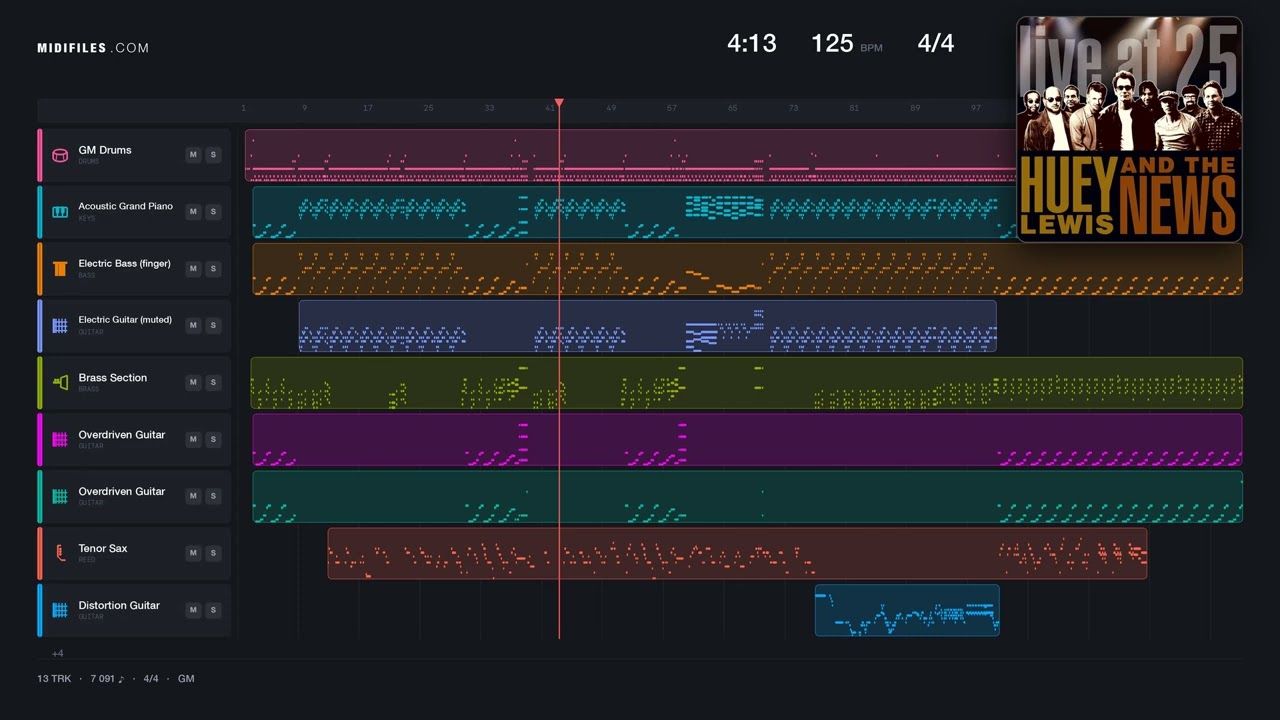Solo the GM Drums track
Image resolution: width=1280 pixels, height=720 pixels.
coord(213,155)
